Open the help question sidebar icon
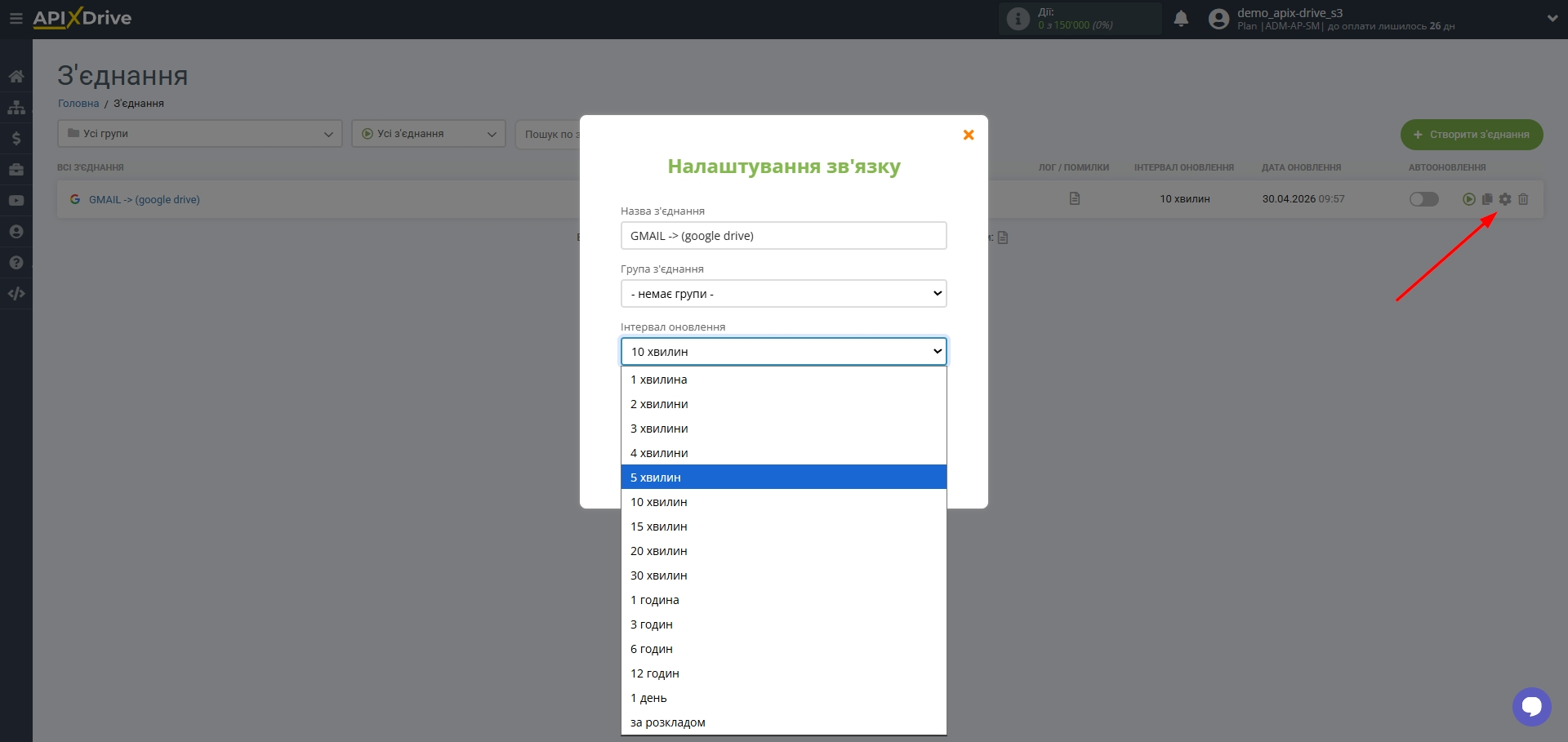 [x=16, y=263]
